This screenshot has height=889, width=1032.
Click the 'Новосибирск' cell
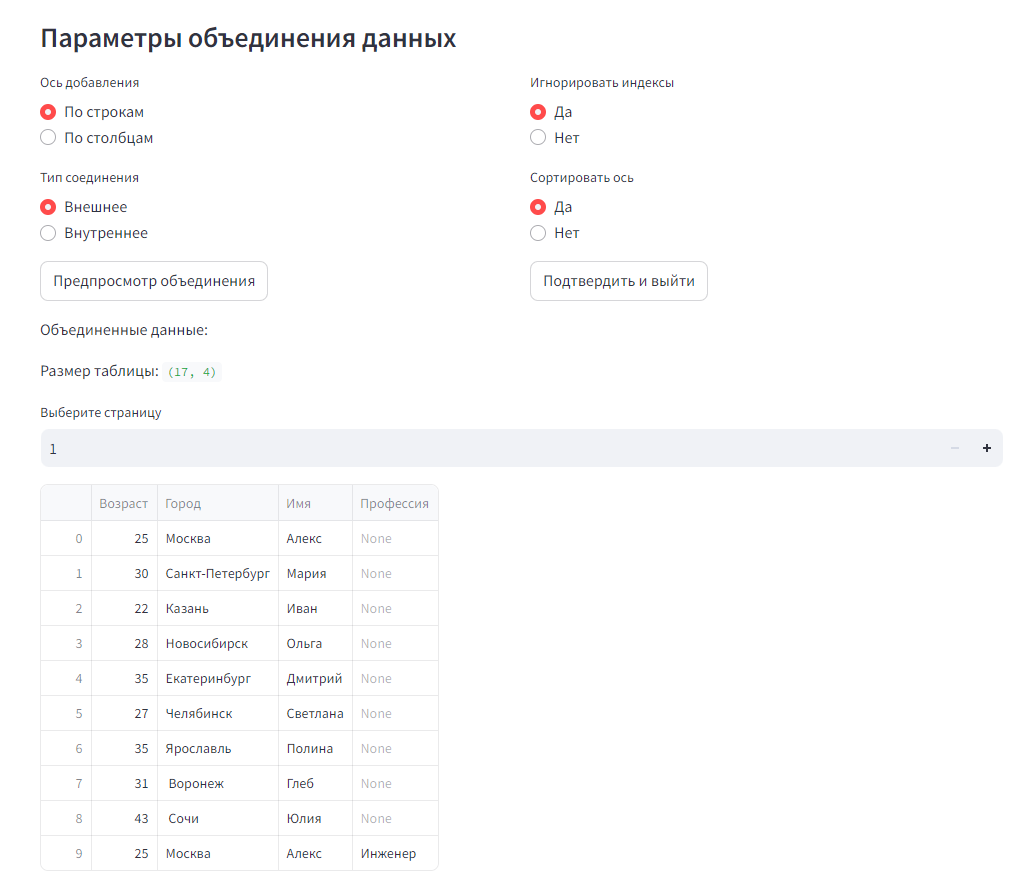coord(218,643)
